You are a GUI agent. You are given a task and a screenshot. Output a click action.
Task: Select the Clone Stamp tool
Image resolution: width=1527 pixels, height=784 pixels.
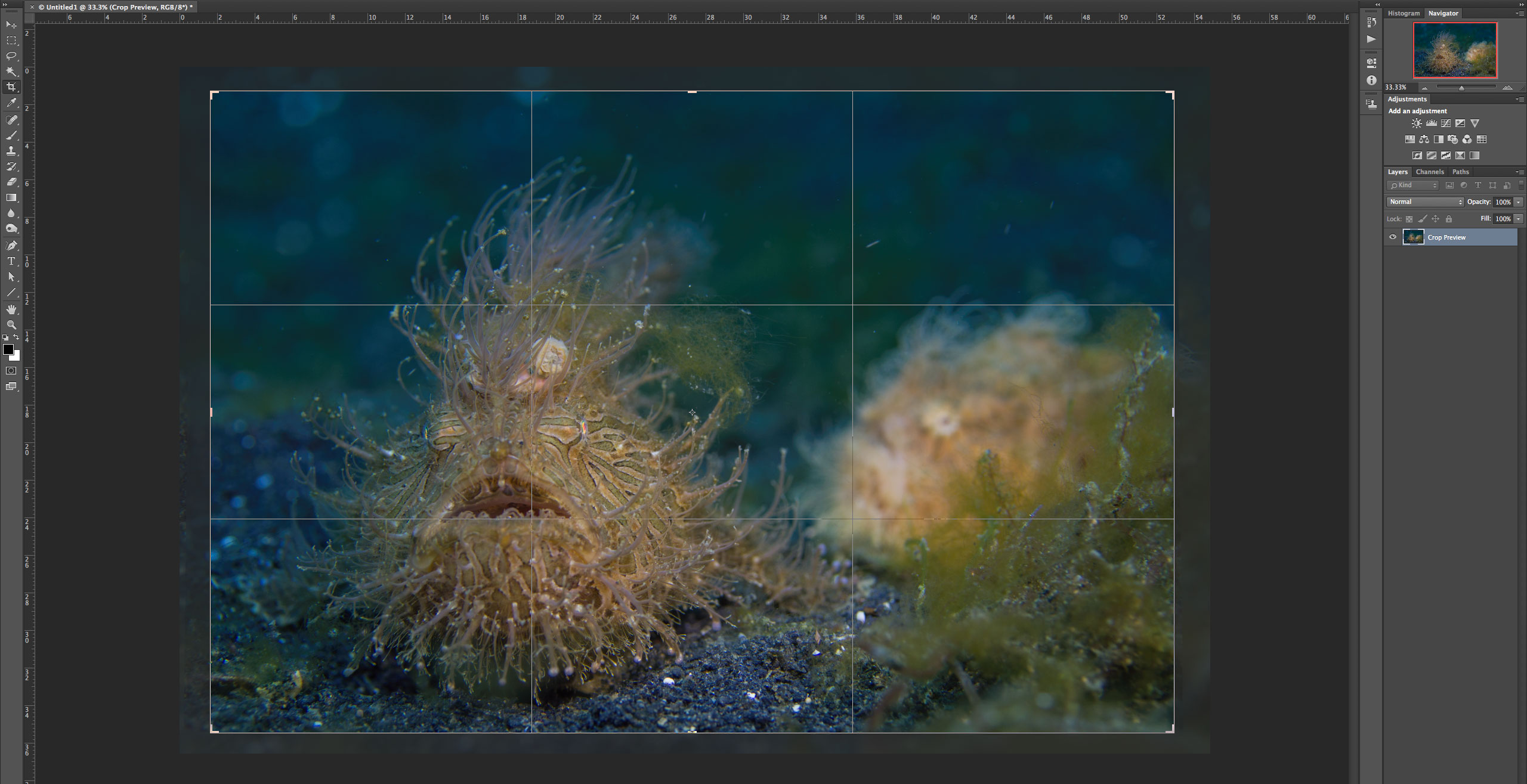[x=11, y=151]
